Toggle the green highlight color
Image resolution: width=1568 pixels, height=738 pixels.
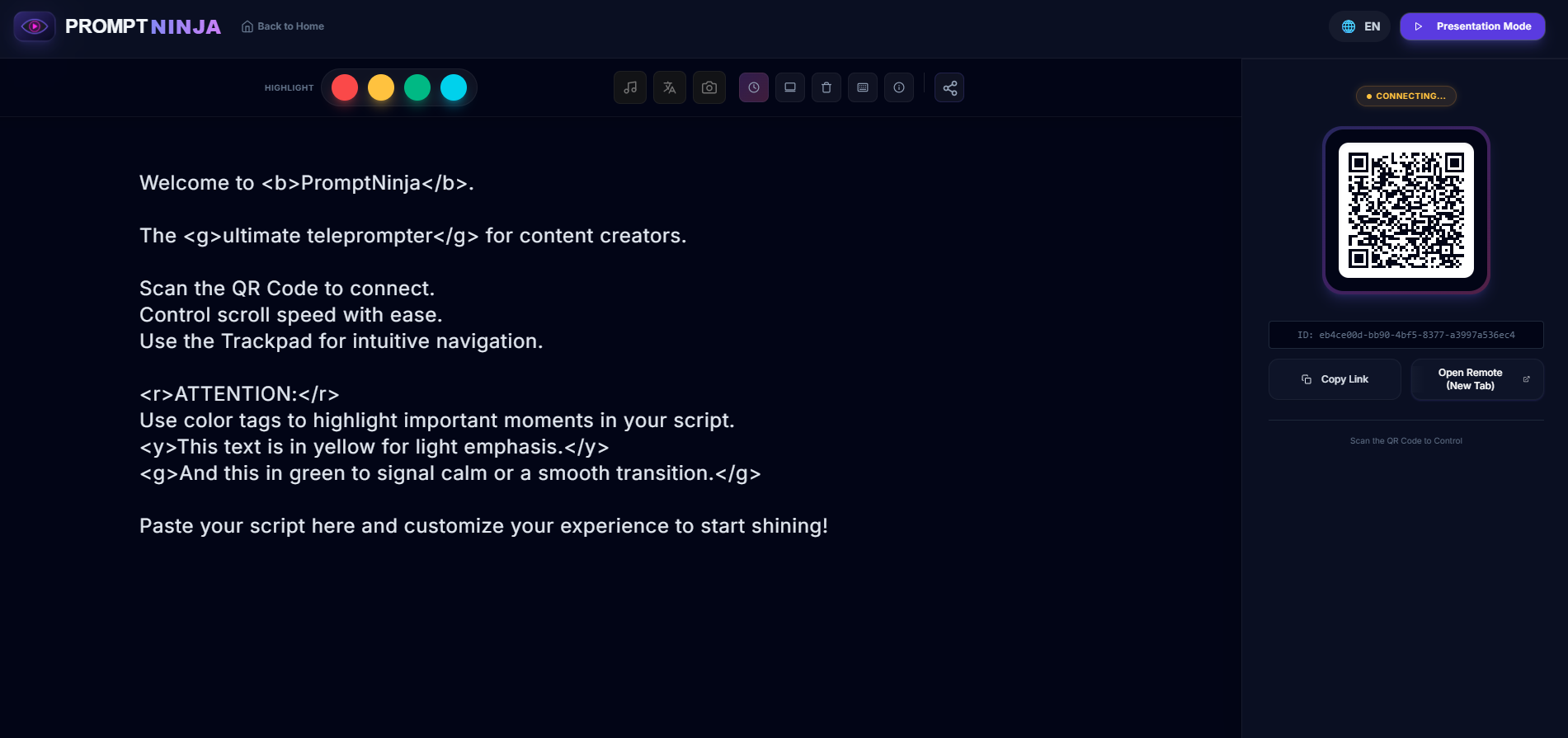click(417, 87)
